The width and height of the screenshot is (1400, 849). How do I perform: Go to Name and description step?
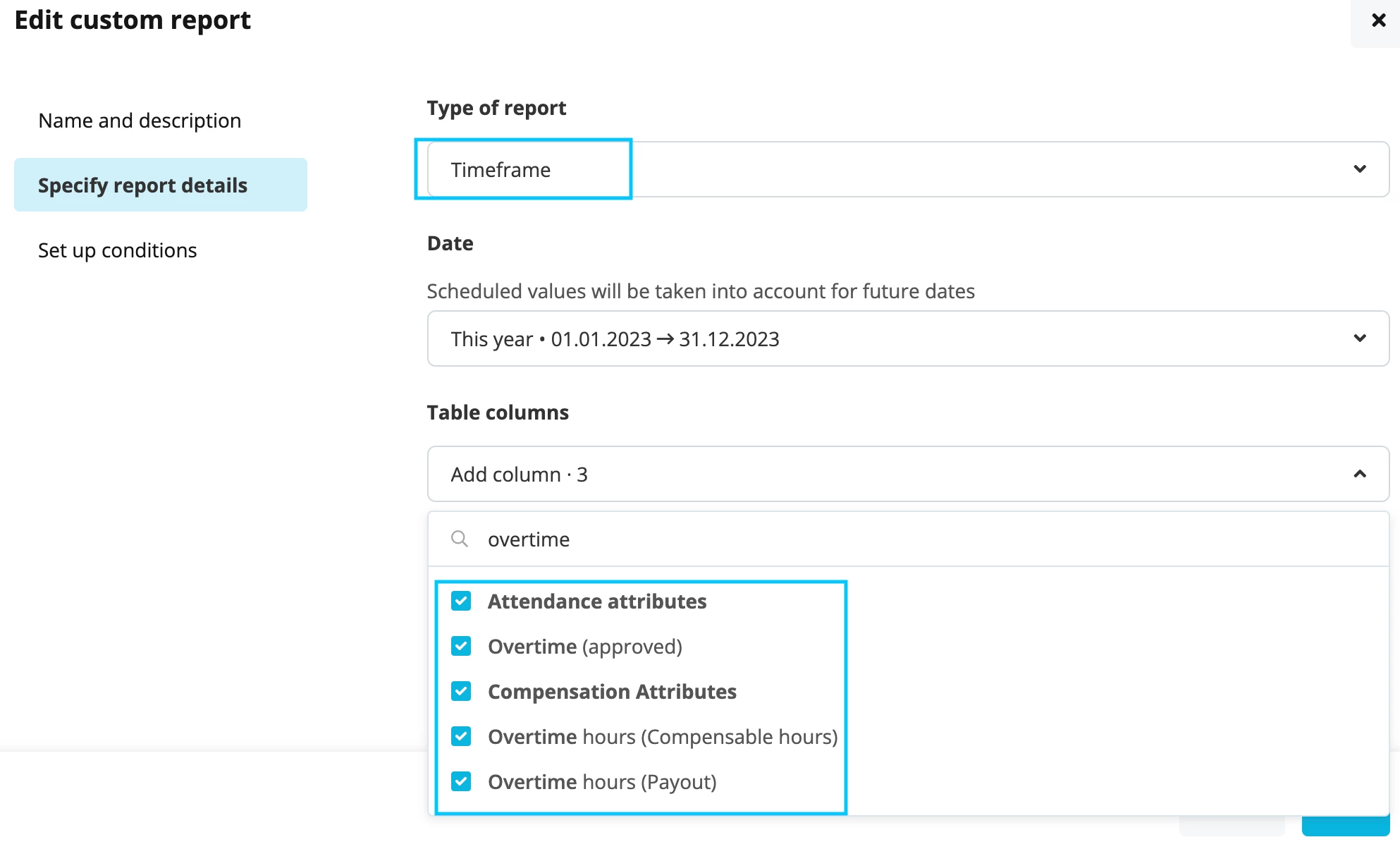(x=140, y=121)
